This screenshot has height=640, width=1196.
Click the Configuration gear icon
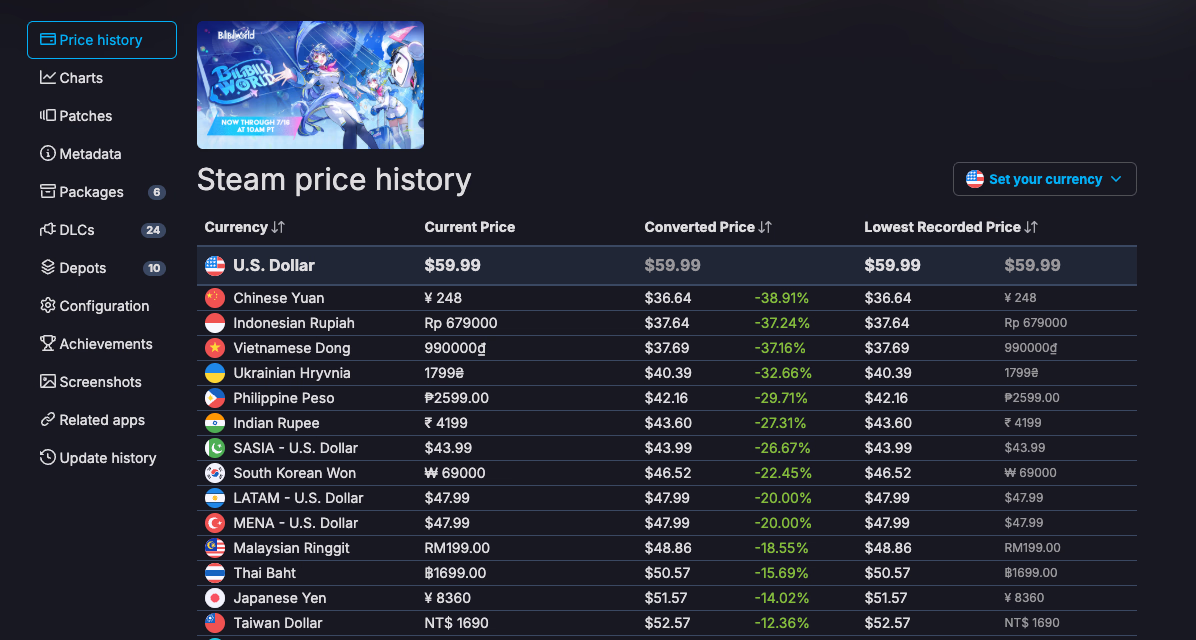47,306
